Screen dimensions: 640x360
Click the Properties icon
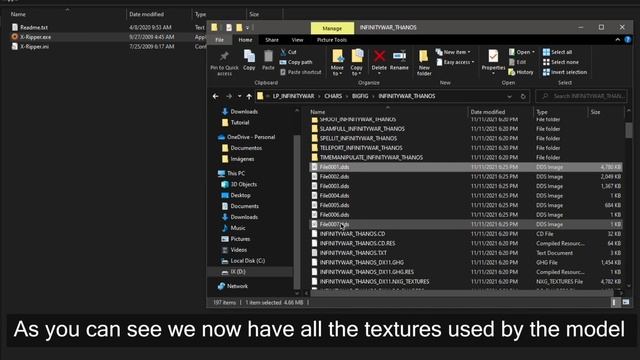click(493, 56)
